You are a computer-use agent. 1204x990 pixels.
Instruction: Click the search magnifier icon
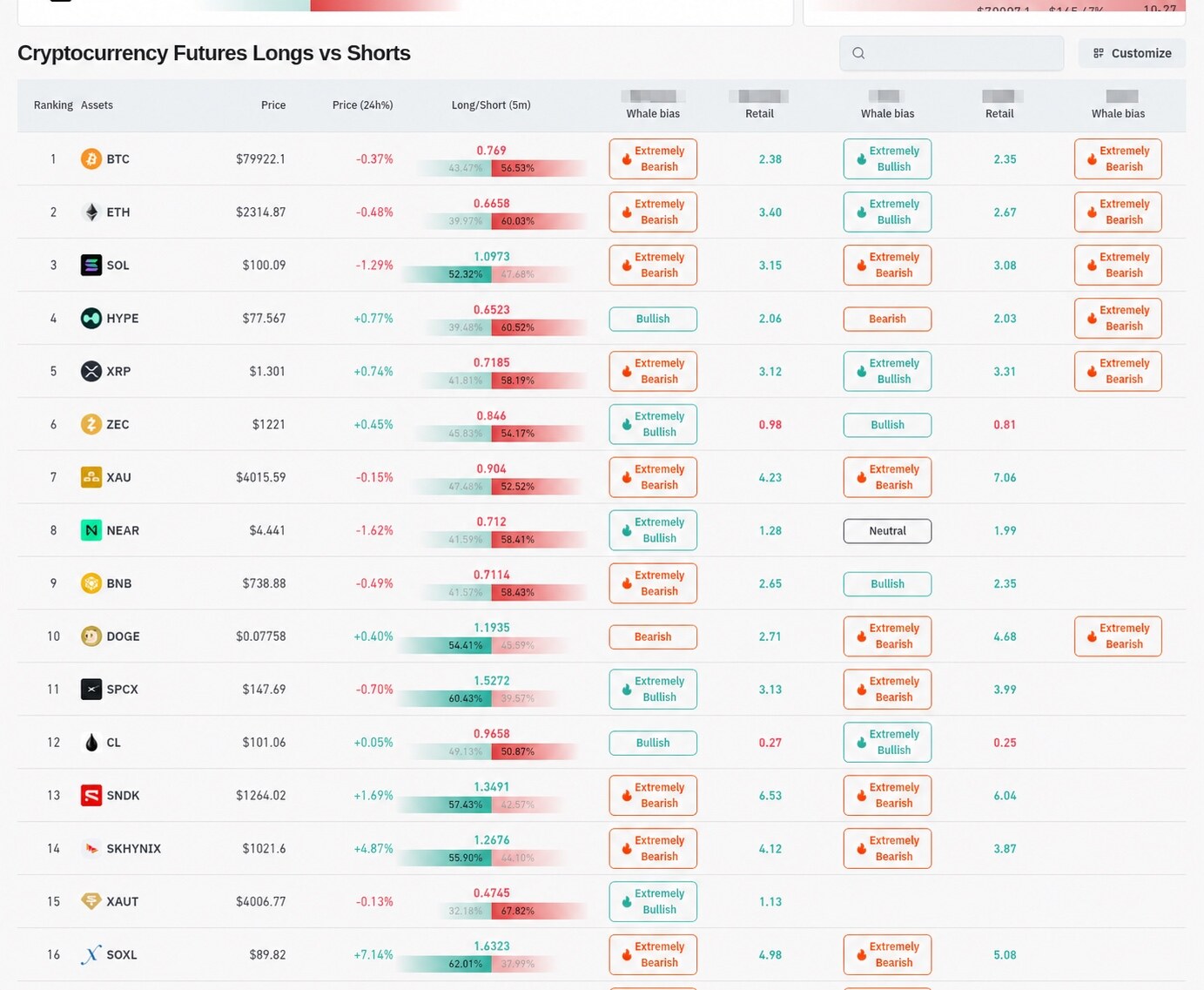point(858,53)
